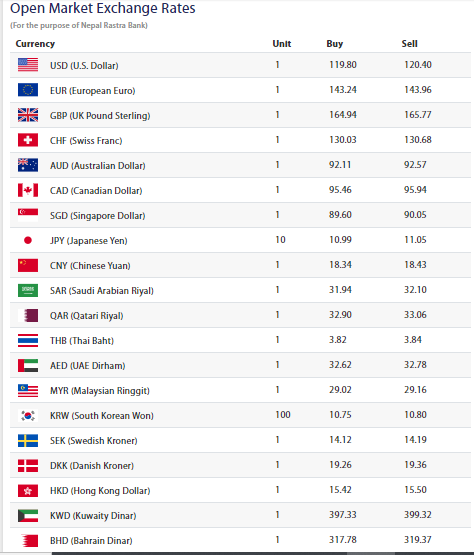Click the South Korean flag icon

pos(28,415)
